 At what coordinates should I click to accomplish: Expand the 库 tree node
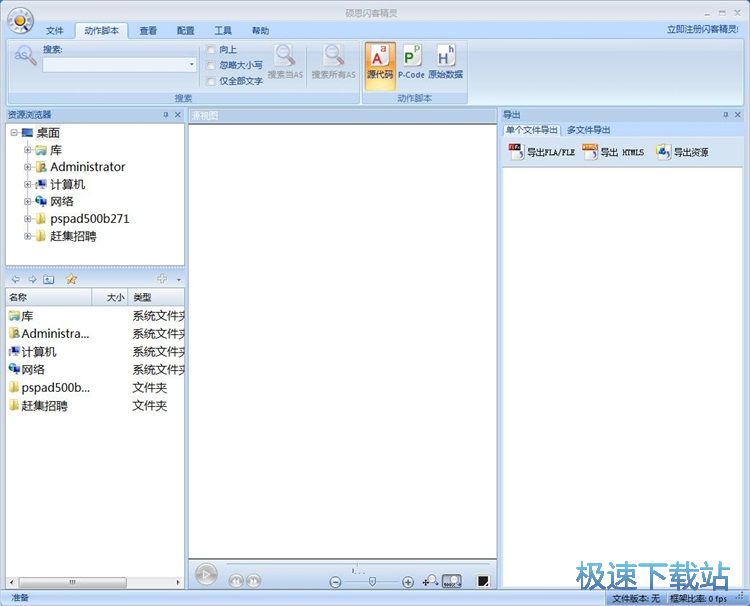click(28, 150)
